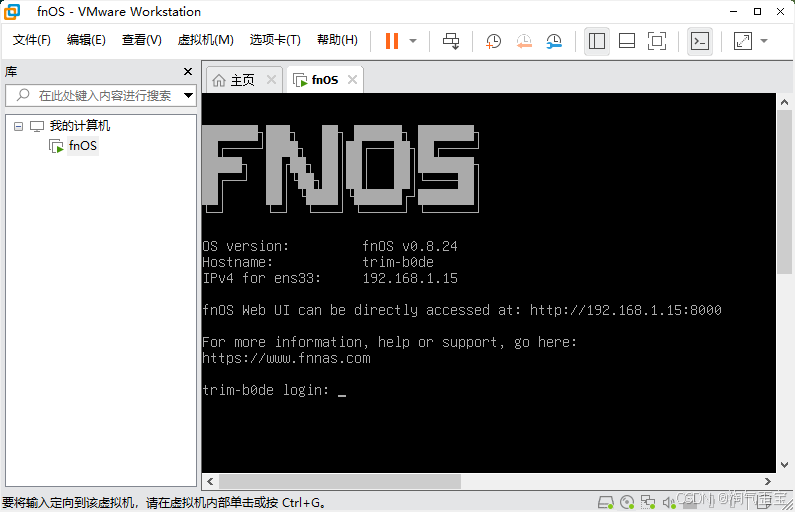This screenshot has height=512, width=795.
Task: Click the https://www.fnnas.com text
Action: click(x=286, y=358)
